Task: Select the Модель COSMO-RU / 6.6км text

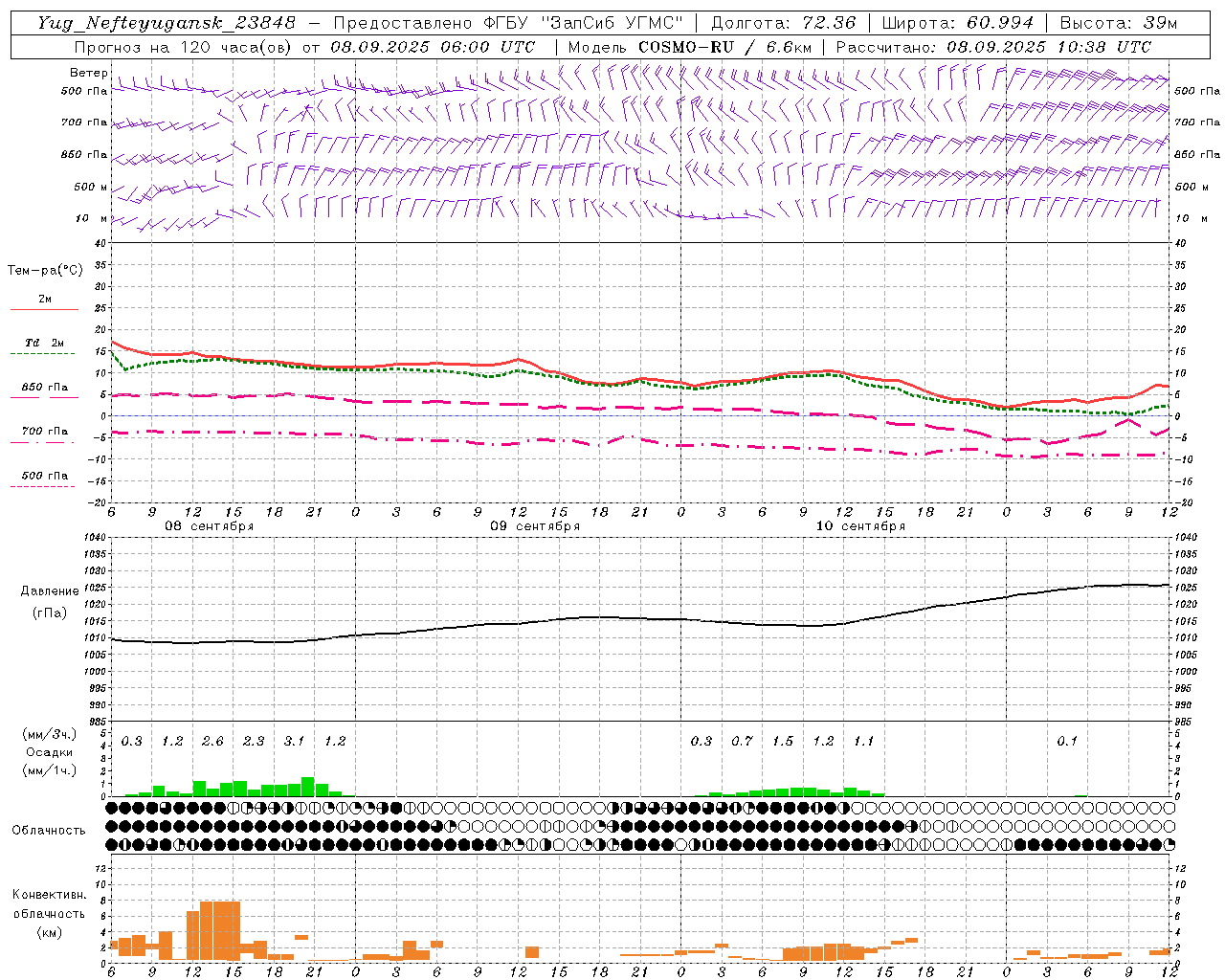Action: point(690,47)
